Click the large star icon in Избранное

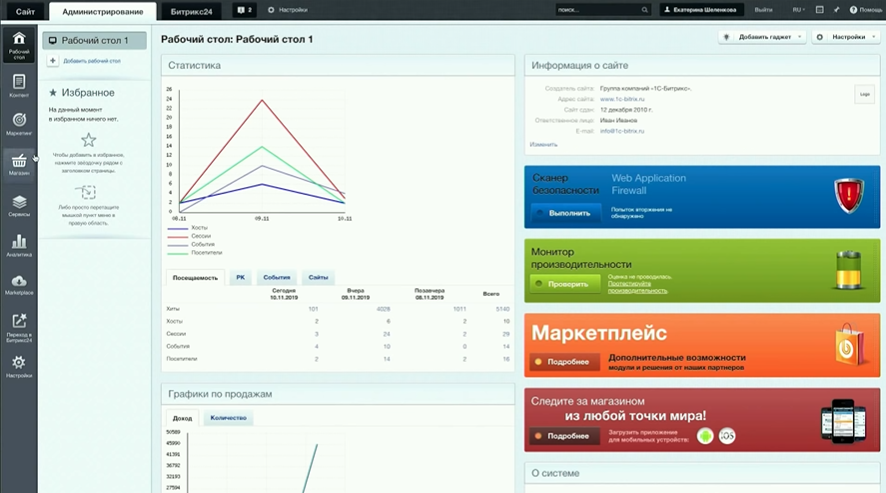coord(89,140)
